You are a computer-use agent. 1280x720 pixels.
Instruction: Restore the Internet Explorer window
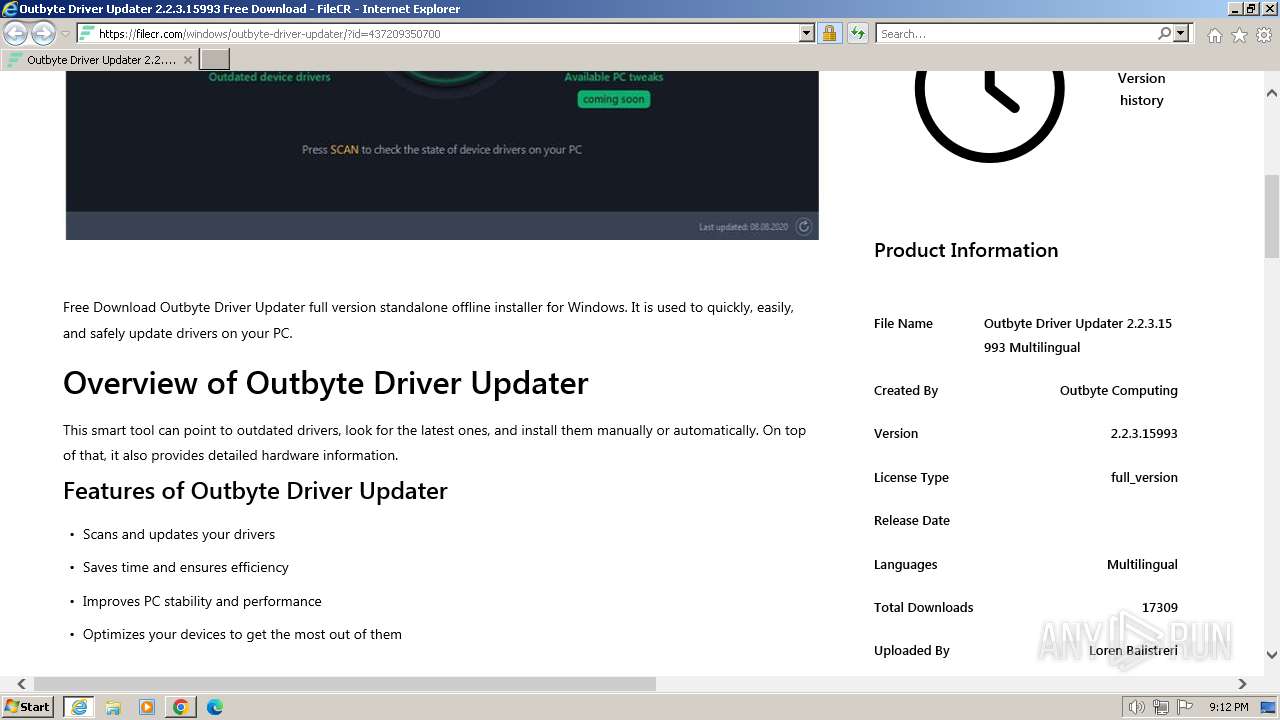point(1250,9)
